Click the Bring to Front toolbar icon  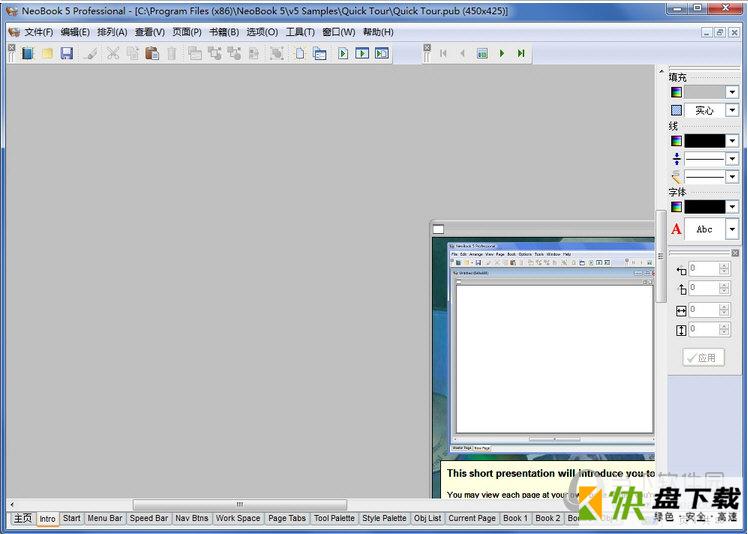click(195, 53)
